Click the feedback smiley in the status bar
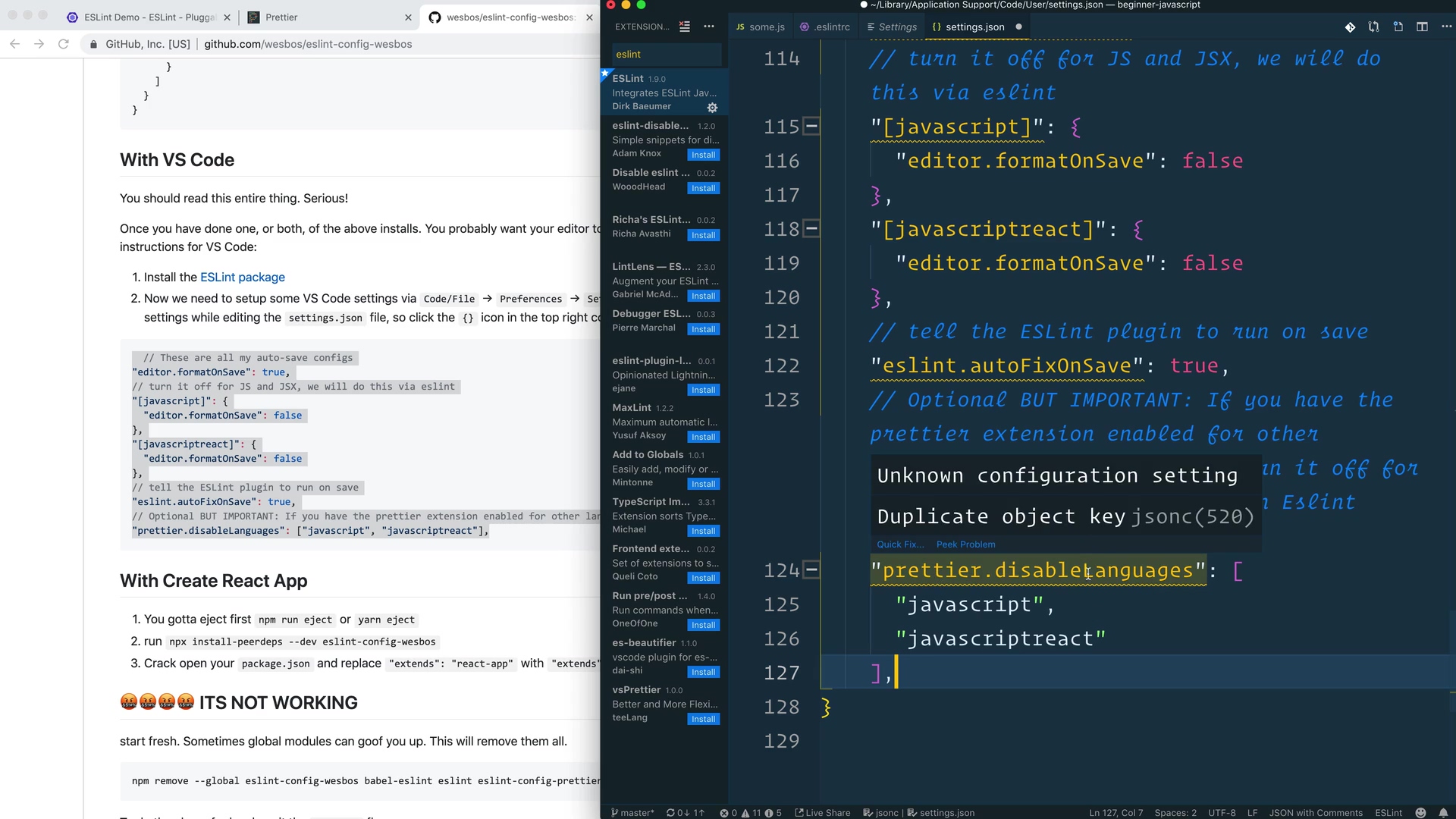1456x819 pixels. [1420, 813]
